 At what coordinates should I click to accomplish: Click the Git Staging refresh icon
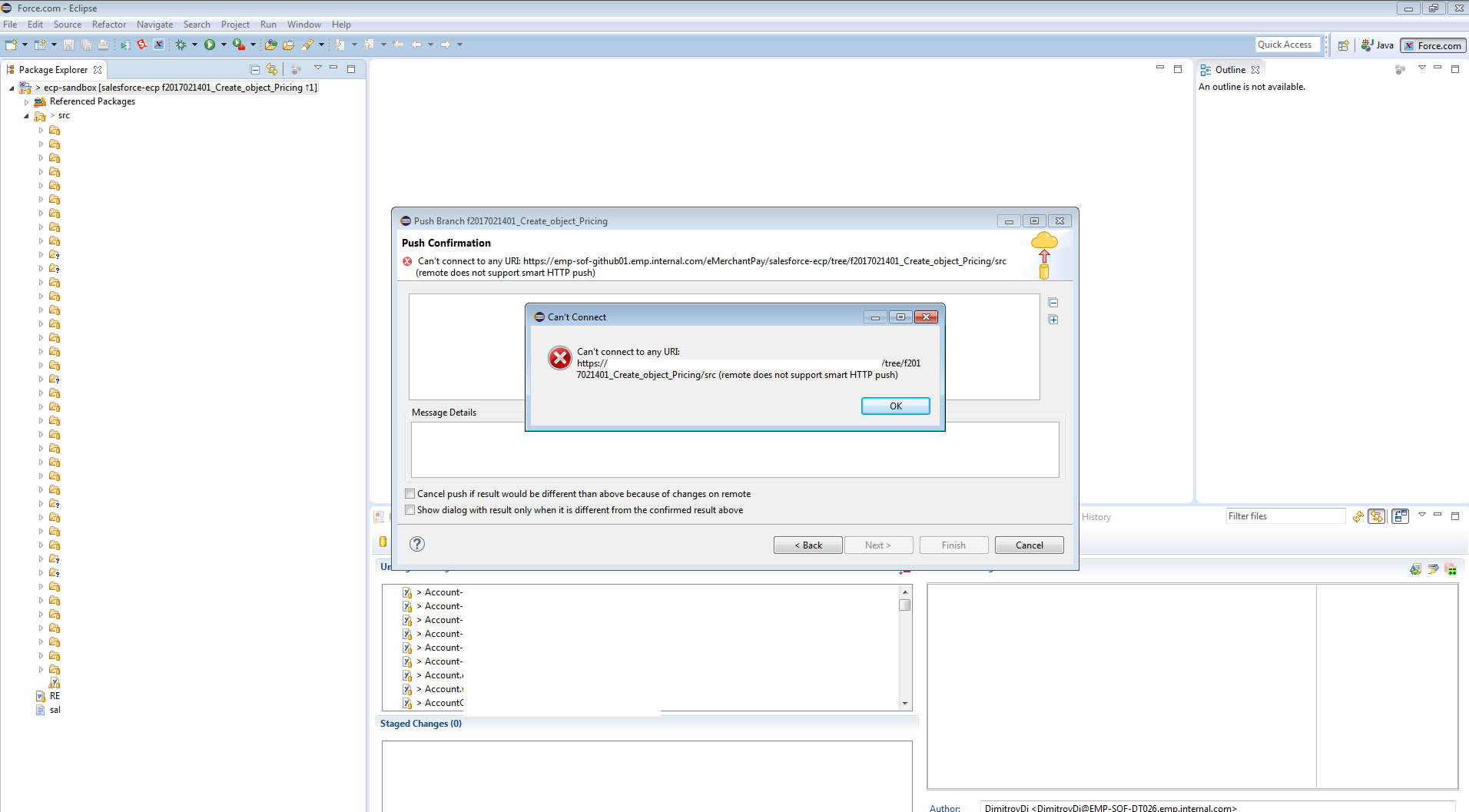1358,516
